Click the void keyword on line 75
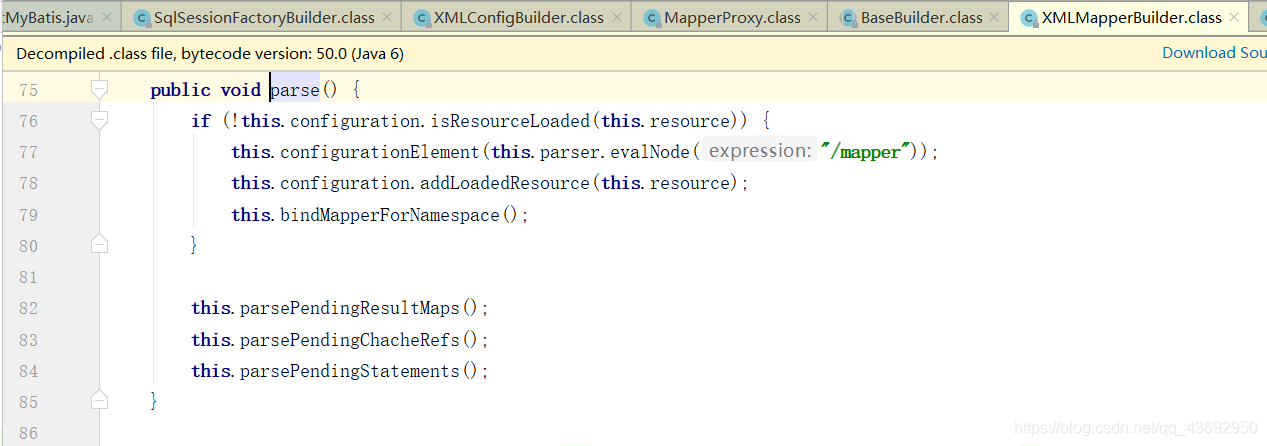 pos(241,90)
